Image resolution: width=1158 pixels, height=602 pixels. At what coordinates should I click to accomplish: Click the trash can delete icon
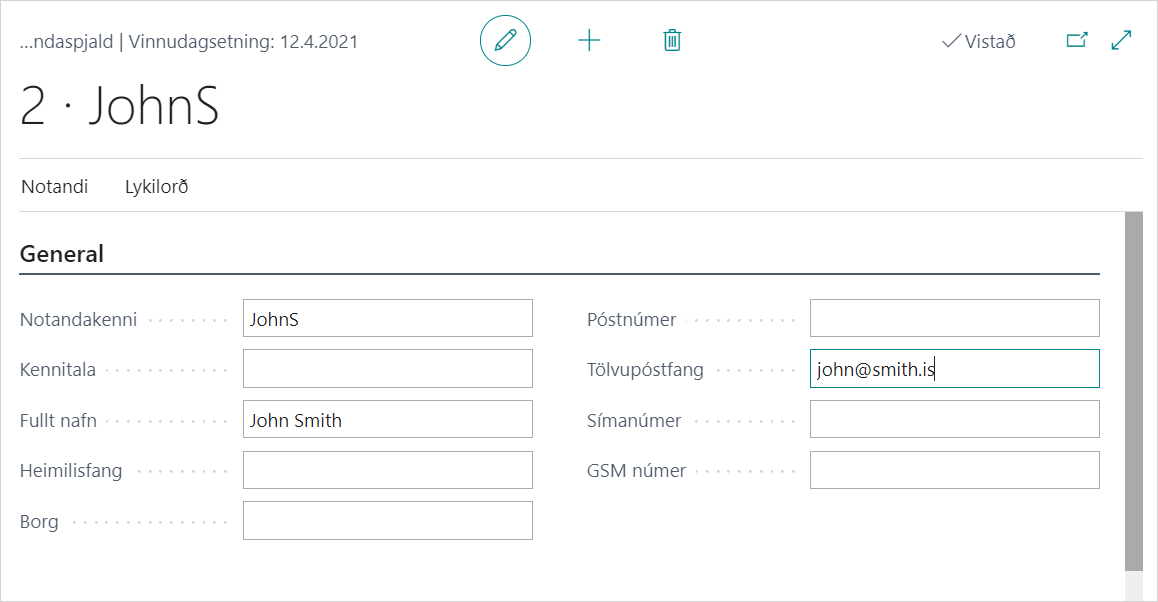[x=672, y=41]
